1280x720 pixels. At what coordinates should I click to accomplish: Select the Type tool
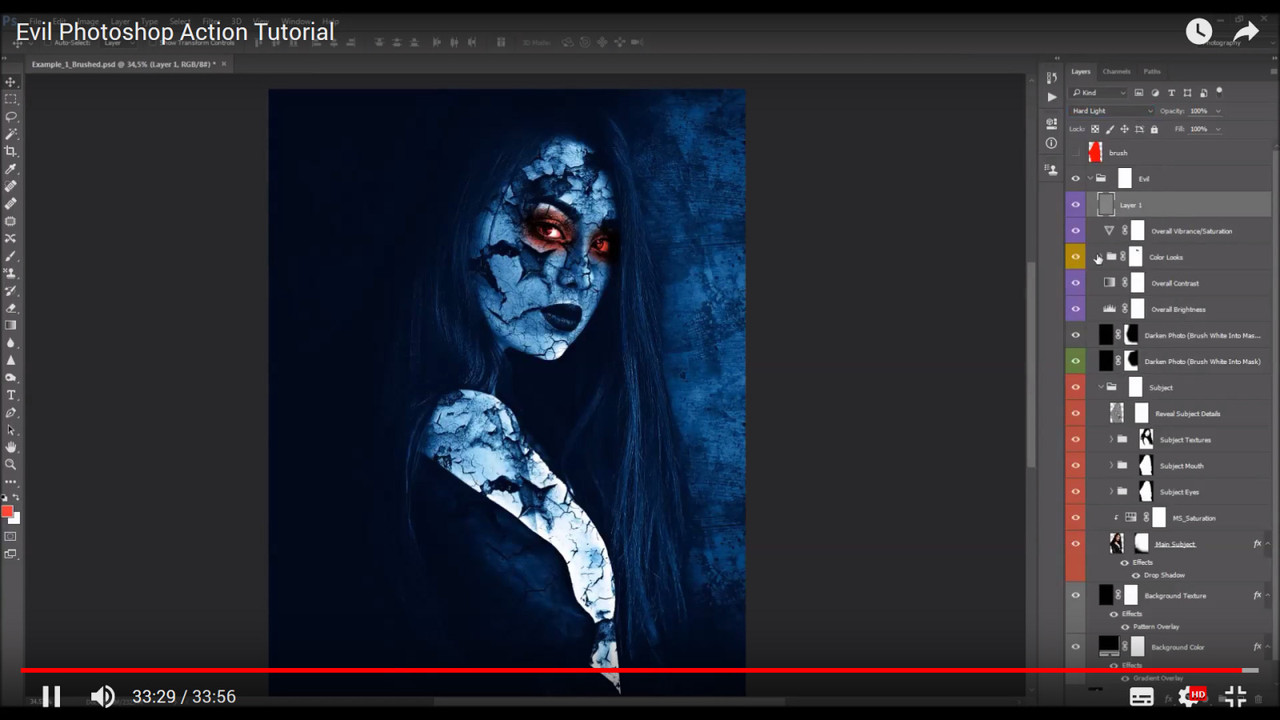point(11,396)
